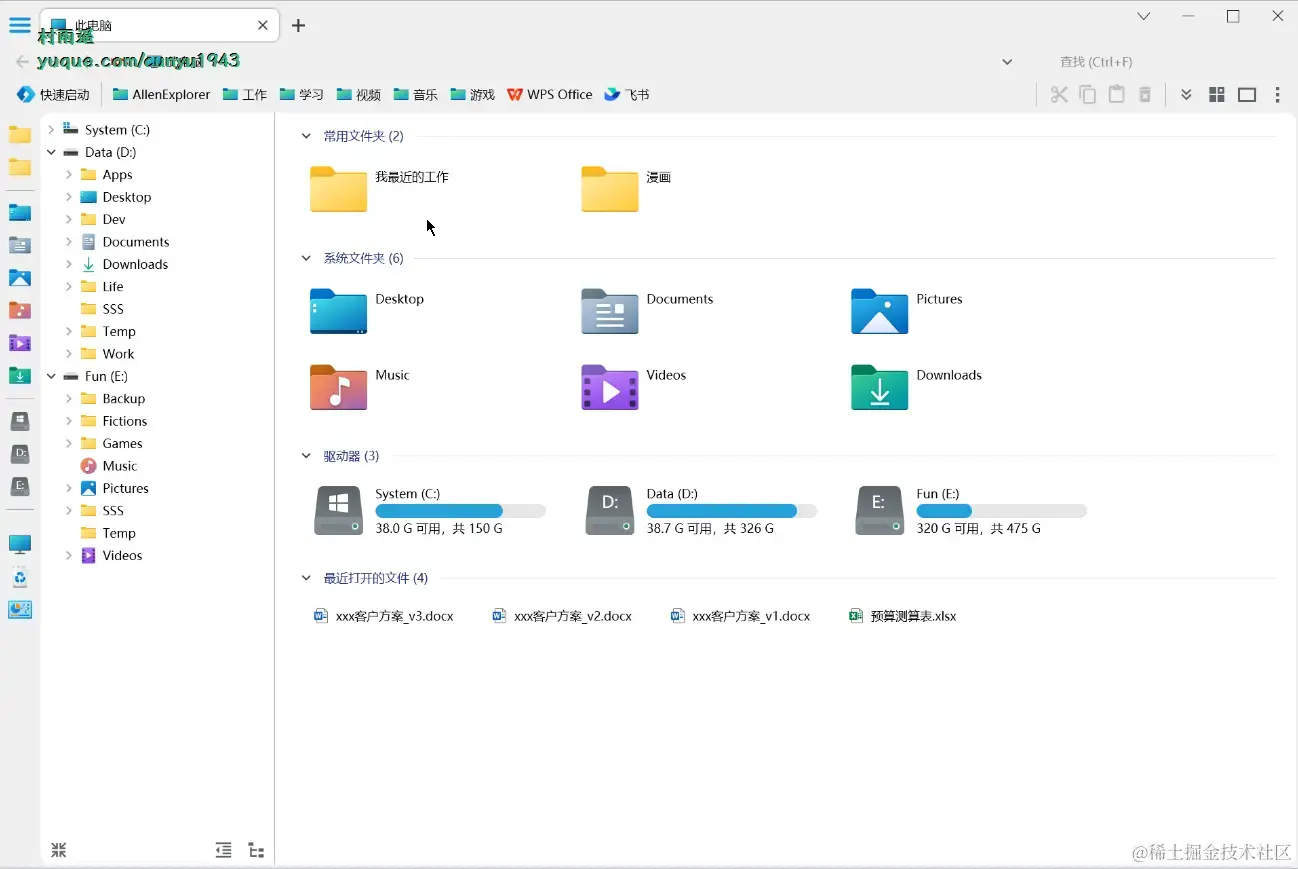Open the Recycle Bin icon in left strip
Image resolution: width=1298 pixels, height=869 pixels.
[20, 577]
